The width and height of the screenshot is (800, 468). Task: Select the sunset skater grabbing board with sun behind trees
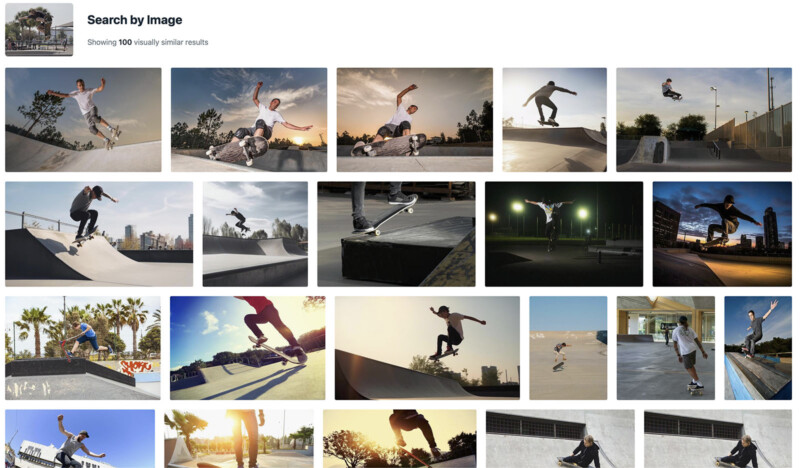[249, 120]
